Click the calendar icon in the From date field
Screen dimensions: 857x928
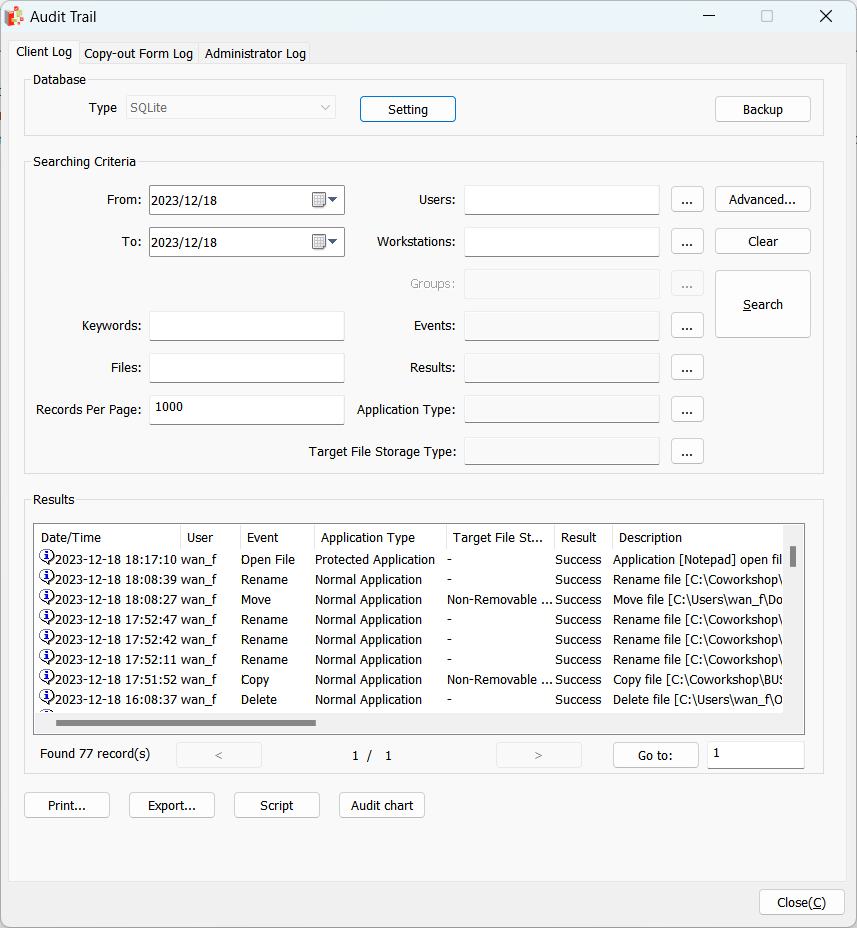pyautogui.click(x=318, y=200)
